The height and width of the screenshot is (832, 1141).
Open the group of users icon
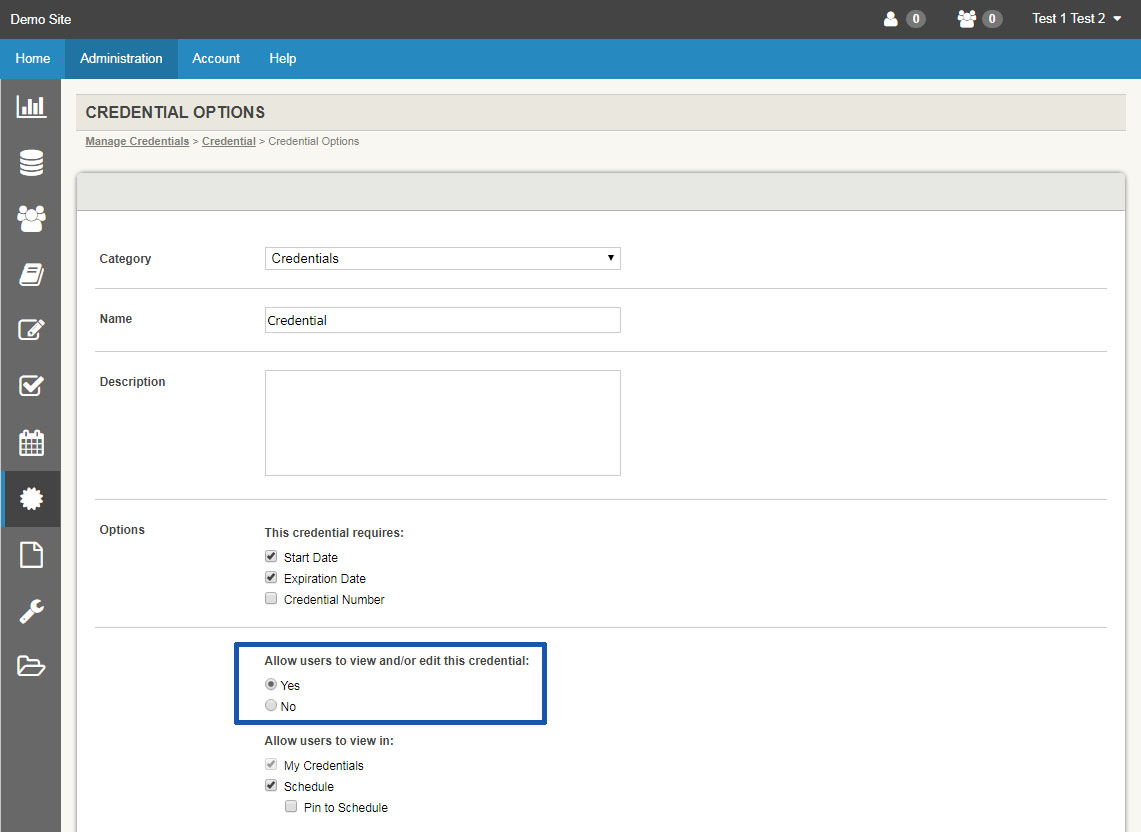pos(31,218)
